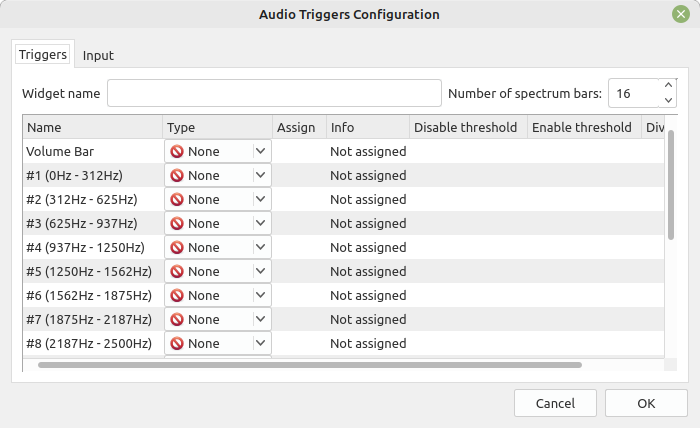
Task: Expand Type dropdown arrow for #4 (937Hz - 1250Hz)
Action: click(261, 247)
